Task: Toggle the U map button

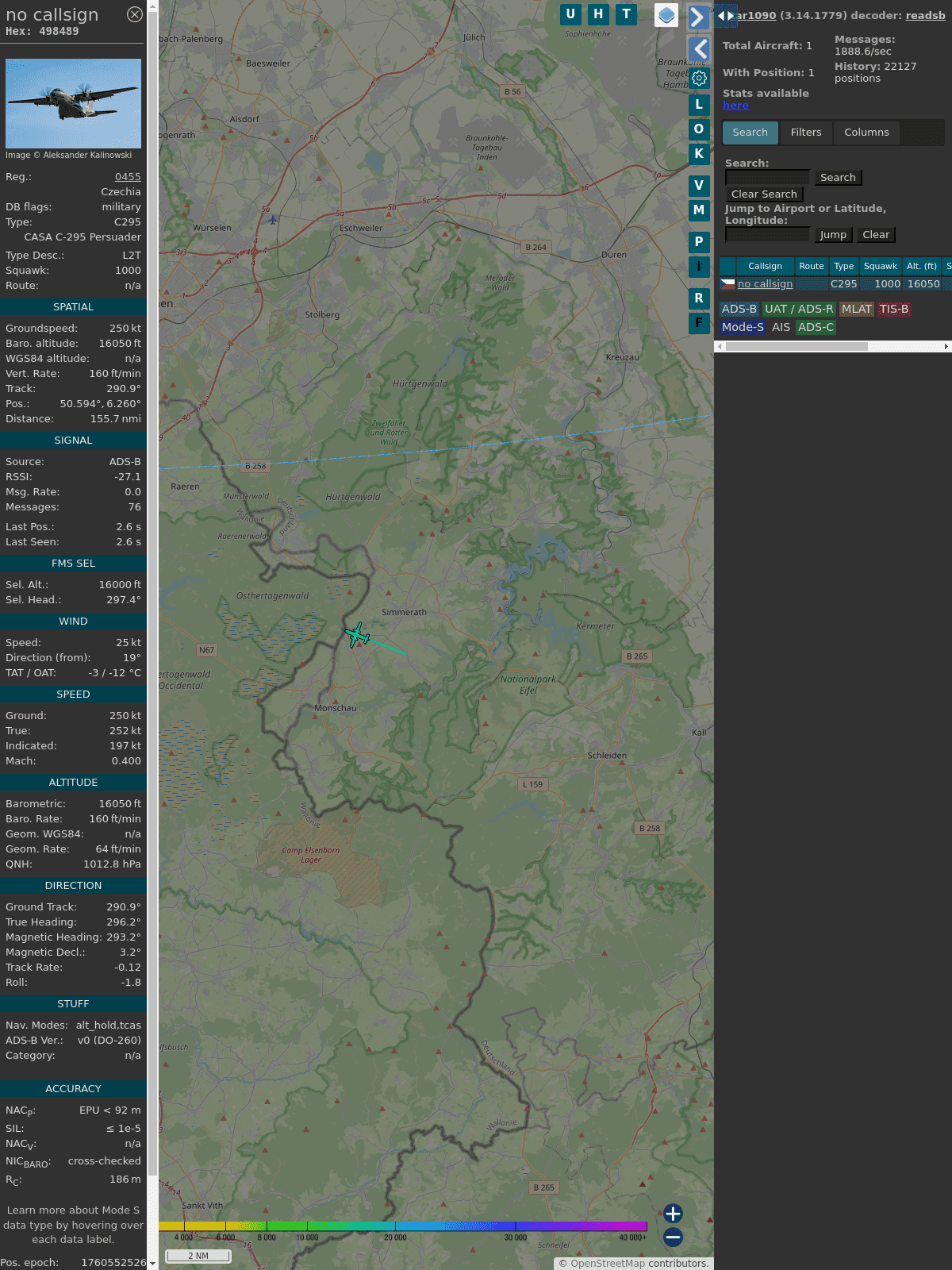Action: point(570,14)
